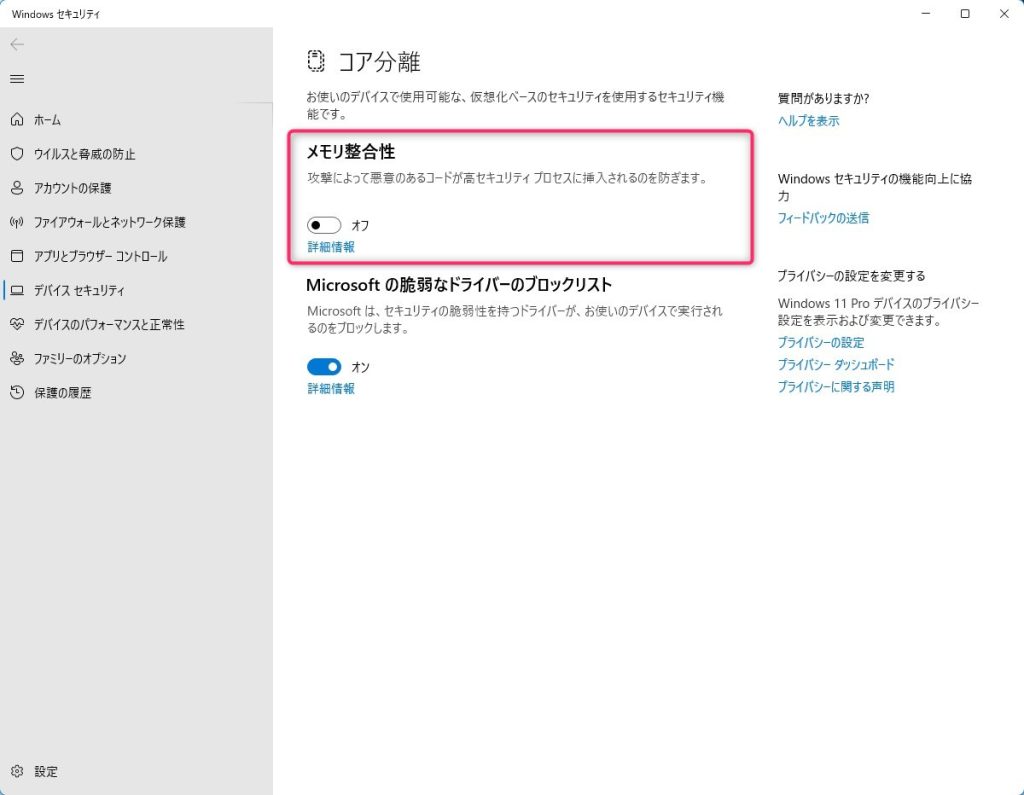Enable the メモリ整合性 toggle switch
The image size is (1024, 795).
[324, 225]
